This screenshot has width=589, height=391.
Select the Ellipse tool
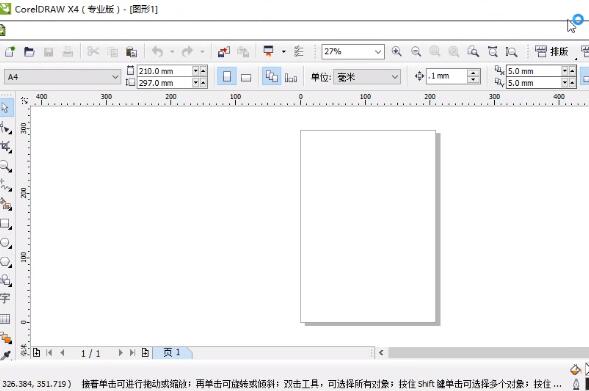click(6, 243)
